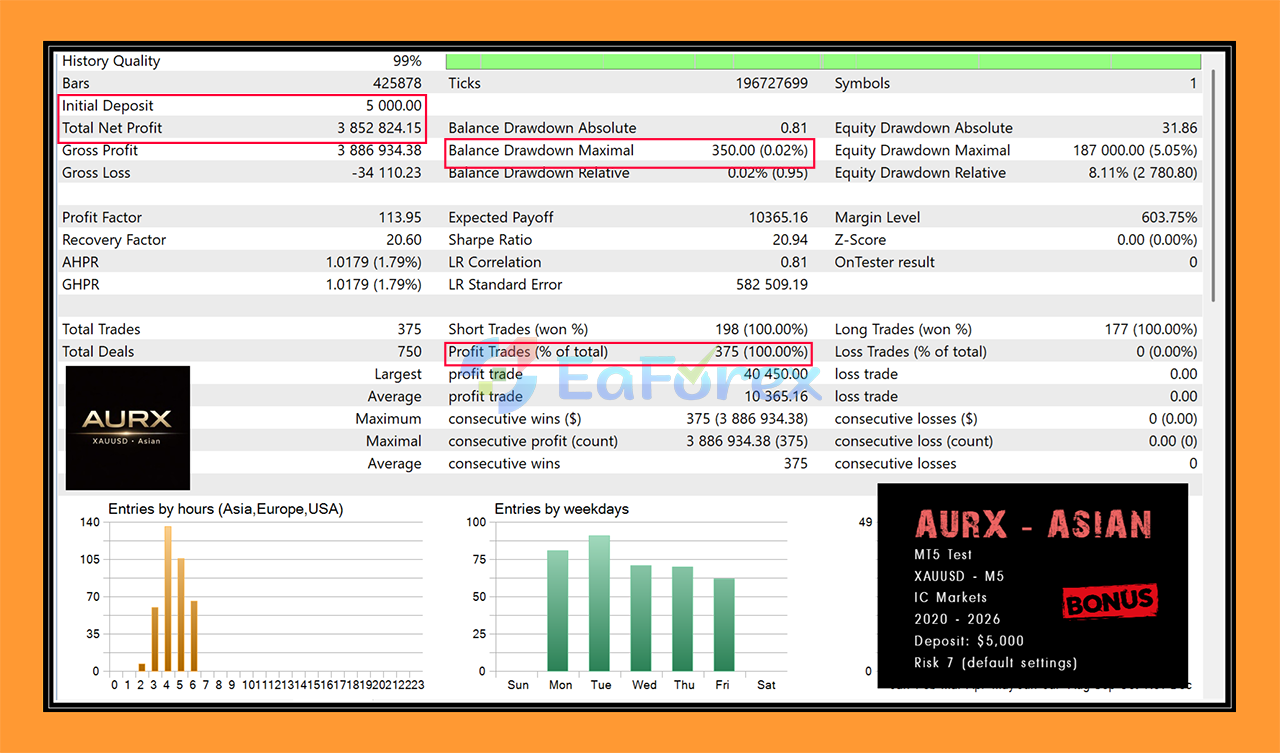Click the Monday bar in weekdays chart

558,610
